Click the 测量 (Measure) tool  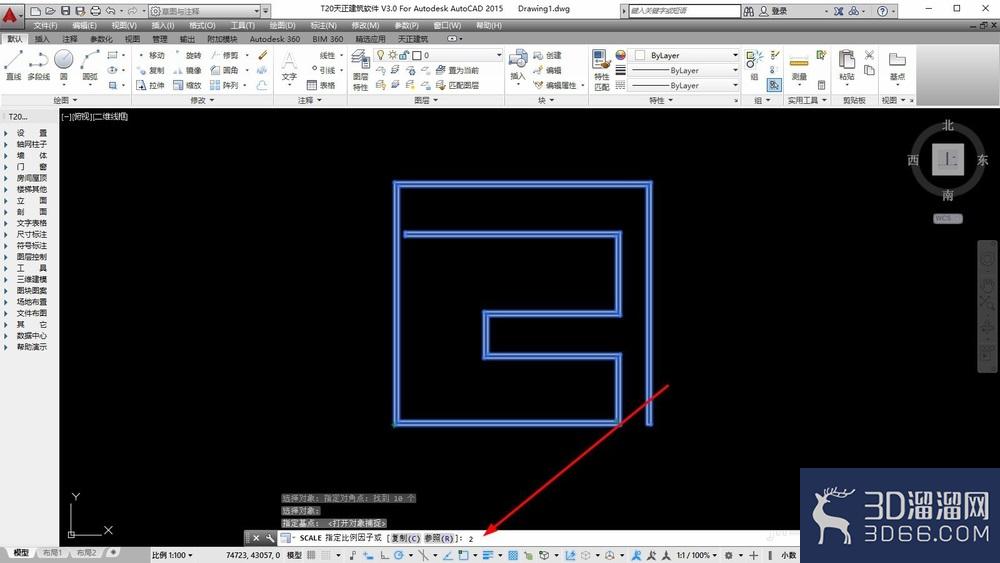(x=799, y=66)
